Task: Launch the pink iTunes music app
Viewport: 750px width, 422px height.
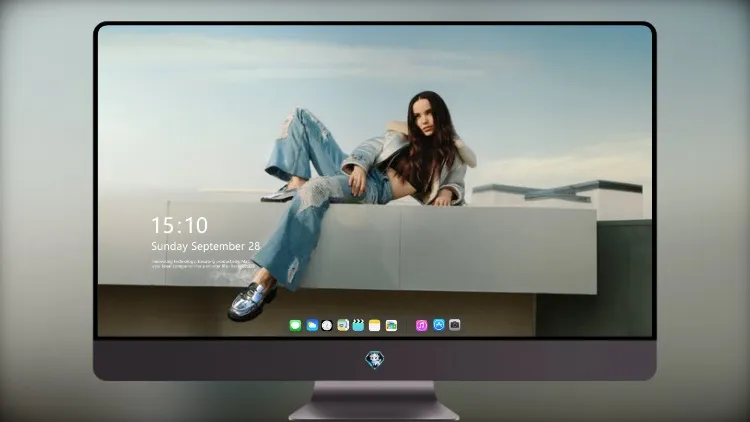Action: pos(421,325)
